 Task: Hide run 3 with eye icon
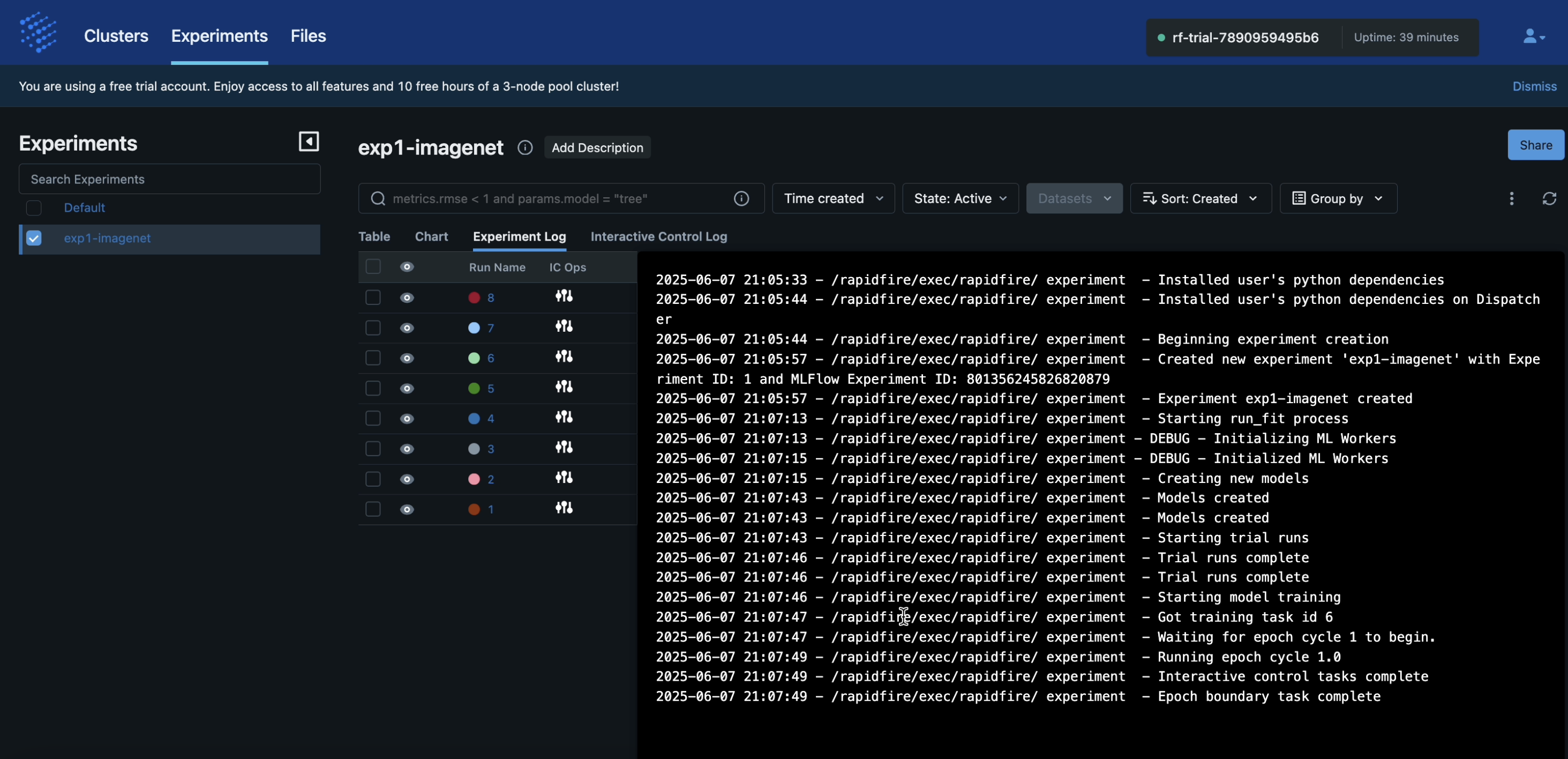pyautogui.click(x=407, y=449)
